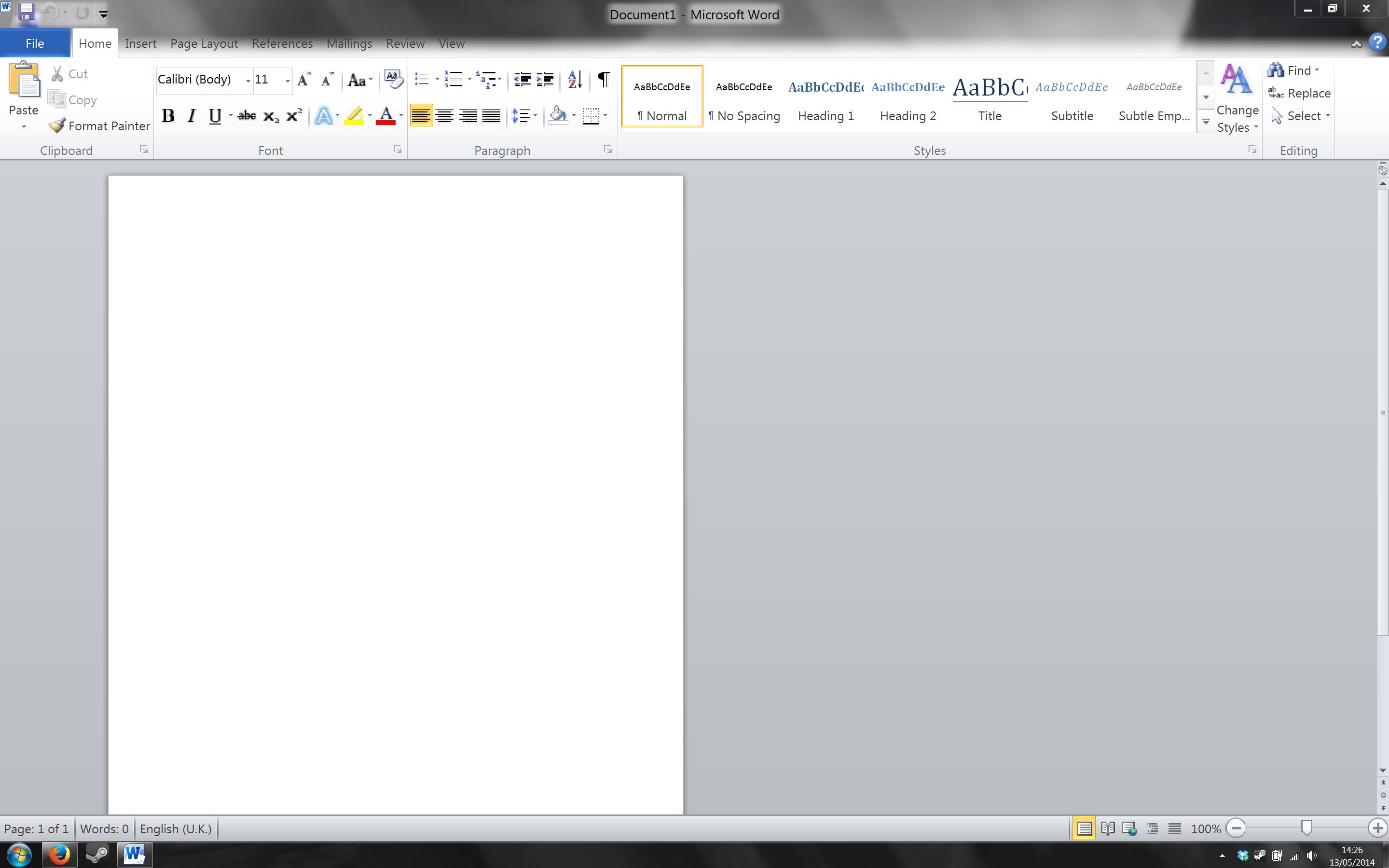1389x868 pixels.
Task: Expand the Styles gallery More arrow
Action: coord(1205,121)
